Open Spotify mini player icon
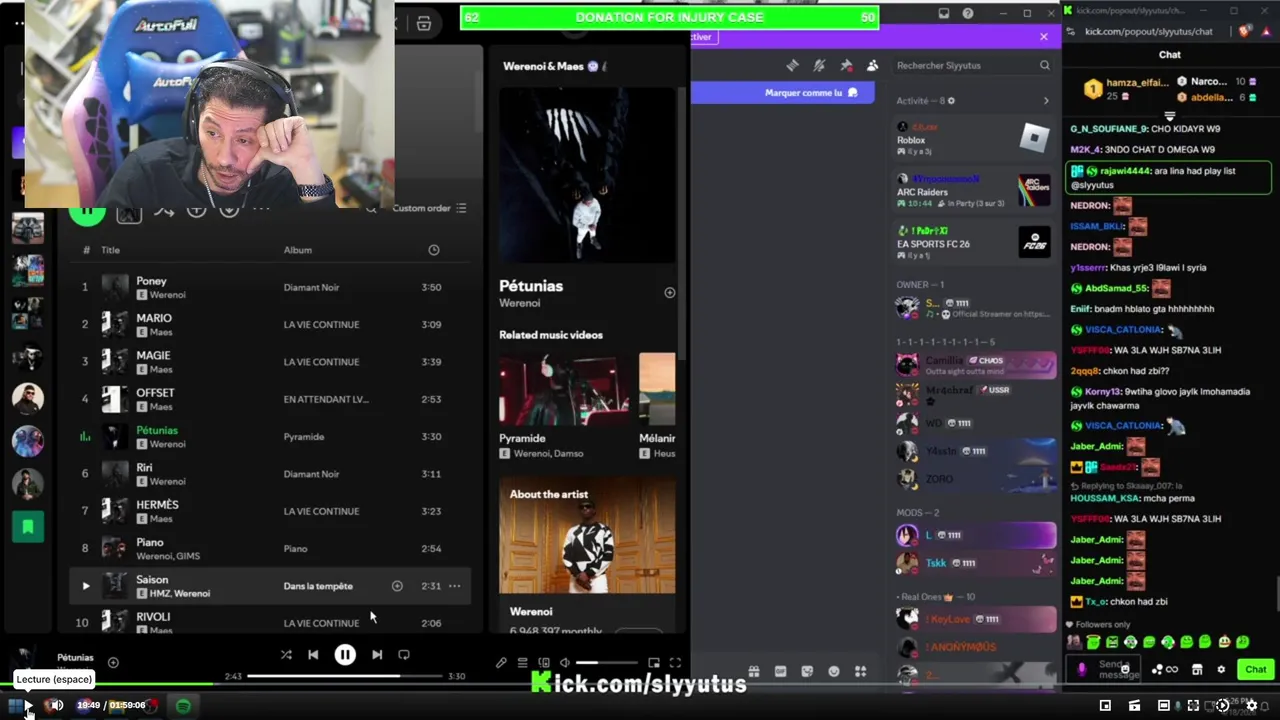This screenshot has height=720, width=1280. pyautogui.click(x=654, y=662)
